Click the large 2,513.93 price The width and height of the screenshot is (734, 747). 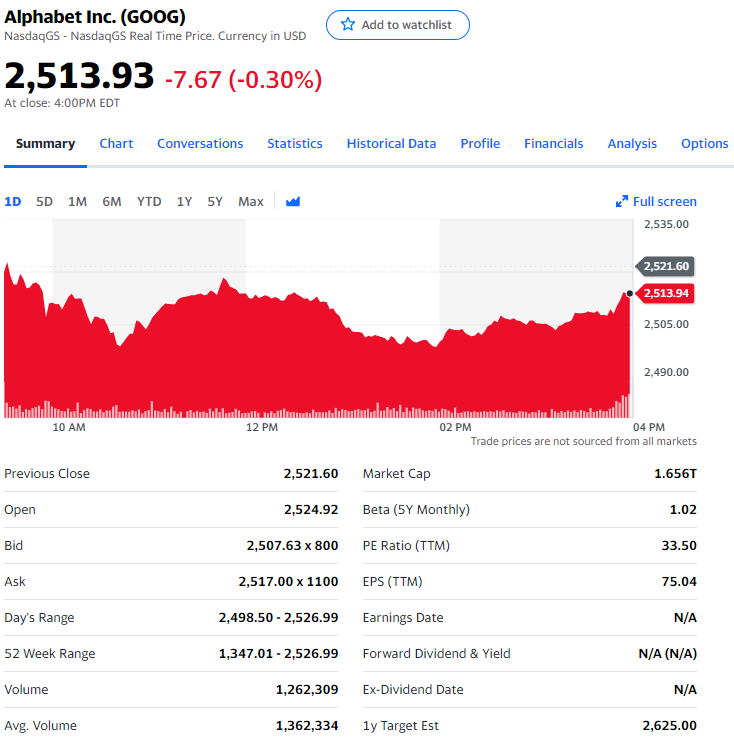click(x=79, y=76)
